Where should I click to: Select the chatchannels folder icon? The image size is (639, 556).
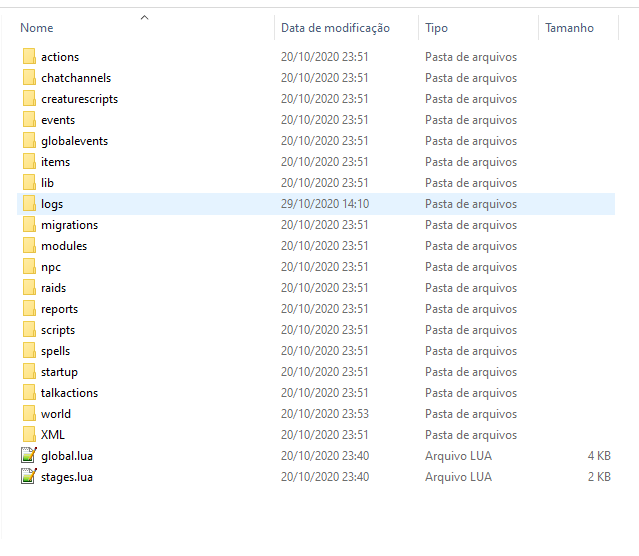(x=29, y=77)
